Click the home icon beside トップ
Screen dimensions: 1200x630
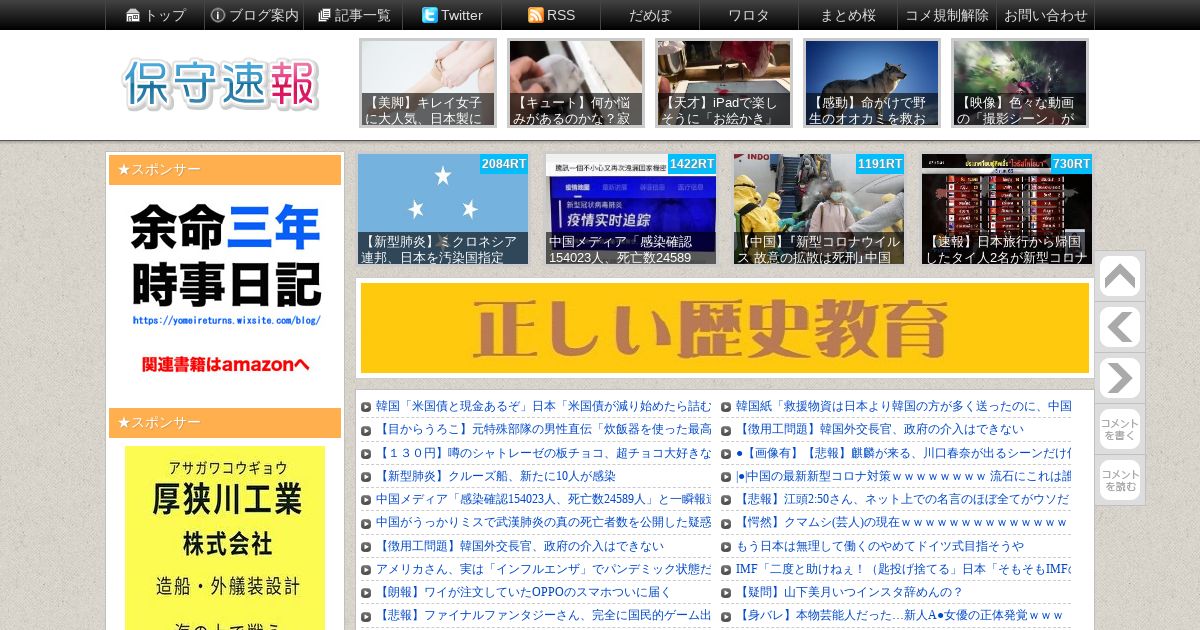(133, 15)
